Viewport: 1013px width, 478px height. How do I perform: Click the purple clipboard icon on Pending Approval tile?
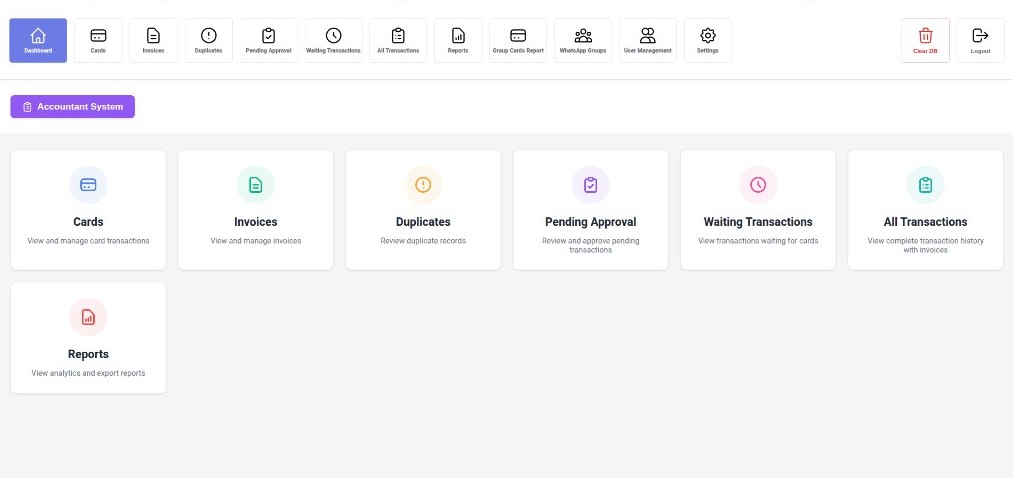pos(590,185)
